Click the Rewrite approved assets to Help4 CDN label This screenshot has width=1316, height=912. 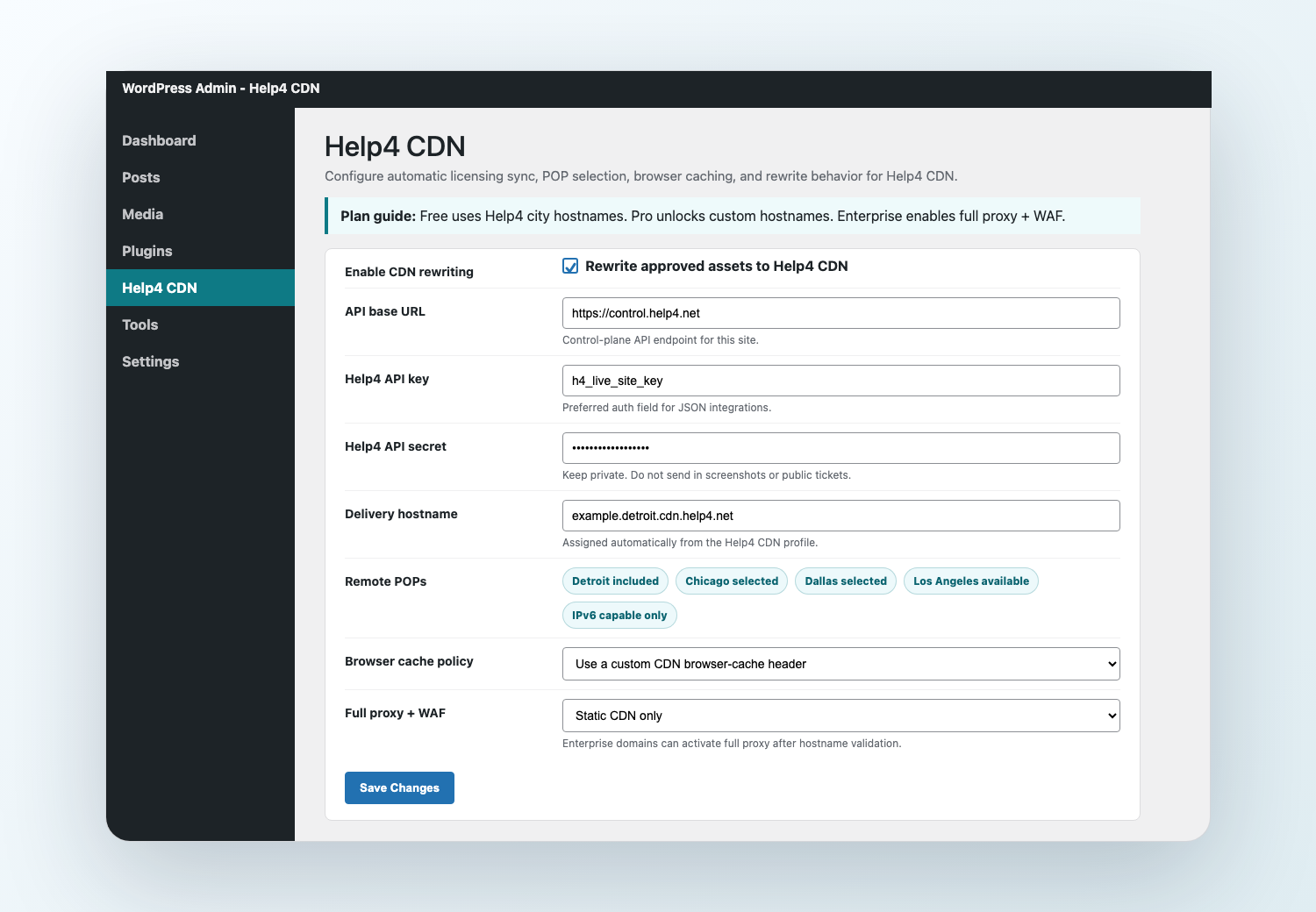[x=717, y=266]
